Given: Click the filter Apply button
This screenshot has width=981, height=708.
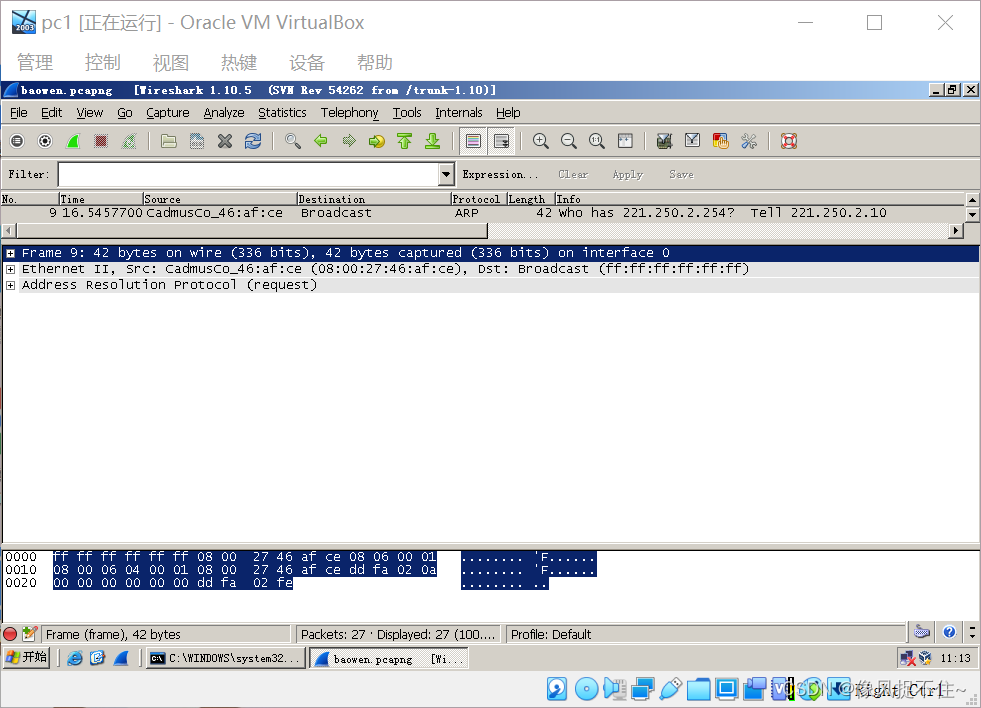Looking at the screenshot, I should pyautogui.click(x=628, y=174).
